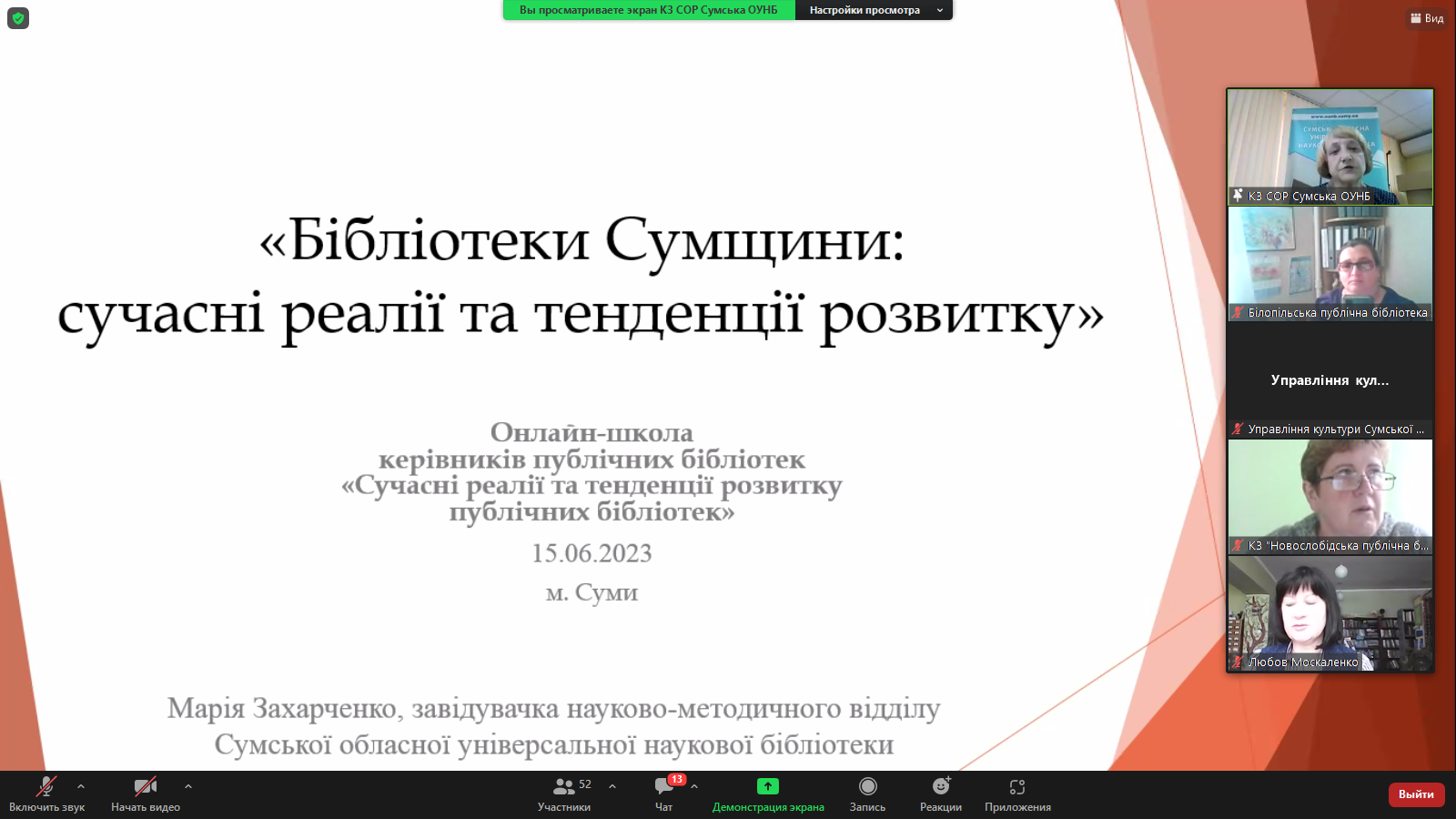Image resolution: width=1456 pixels, height=819 pixels.
Task: Expand audio options arrow beside Включить звук
Action: (81, 786)
